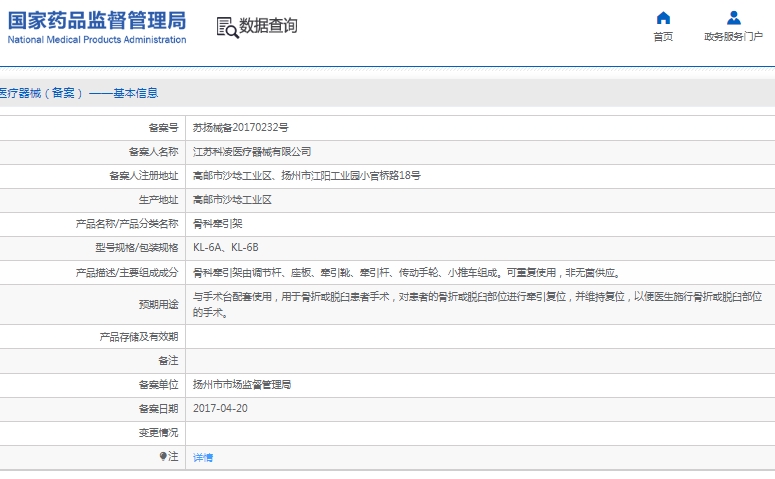Click the 产品名称/产品分类名称 label

coord(127,224)
